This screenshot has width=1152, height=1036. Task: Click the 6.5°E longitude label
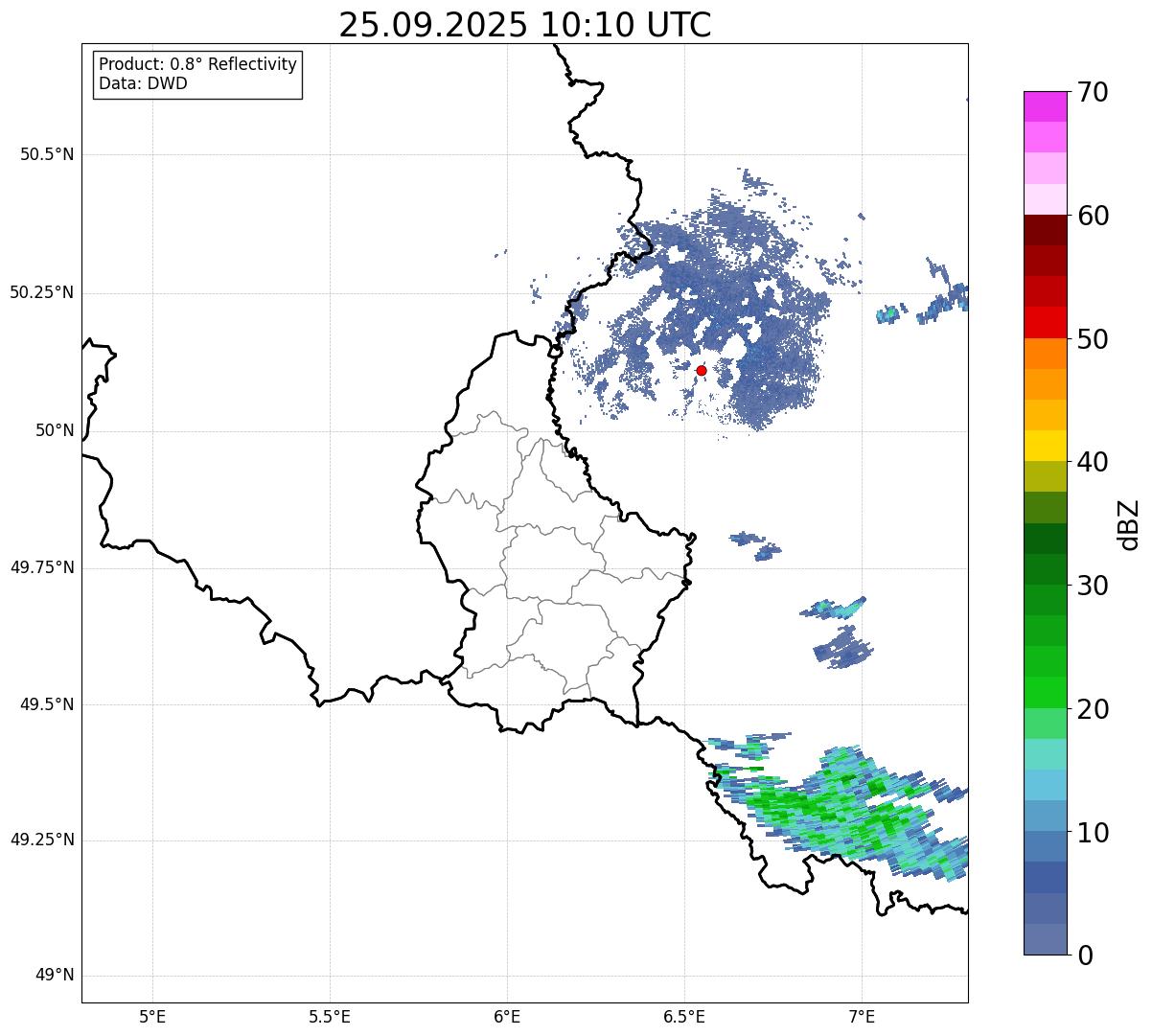point(684,1016)
